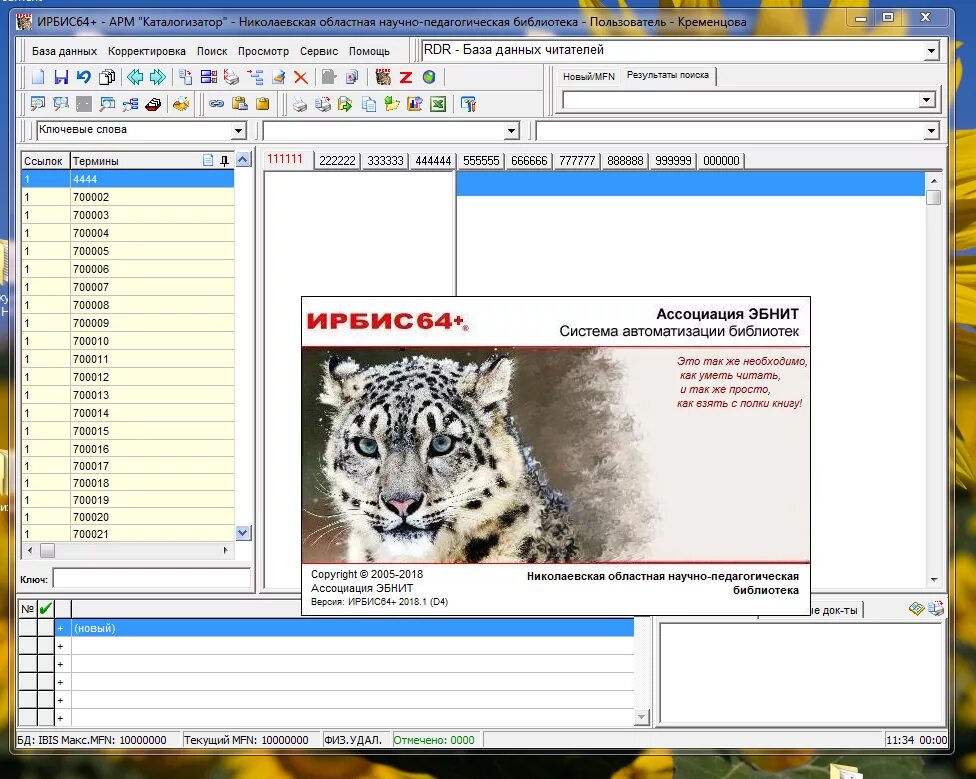
Task: Switch to the 000000 tab
Action: click(721, 161)
